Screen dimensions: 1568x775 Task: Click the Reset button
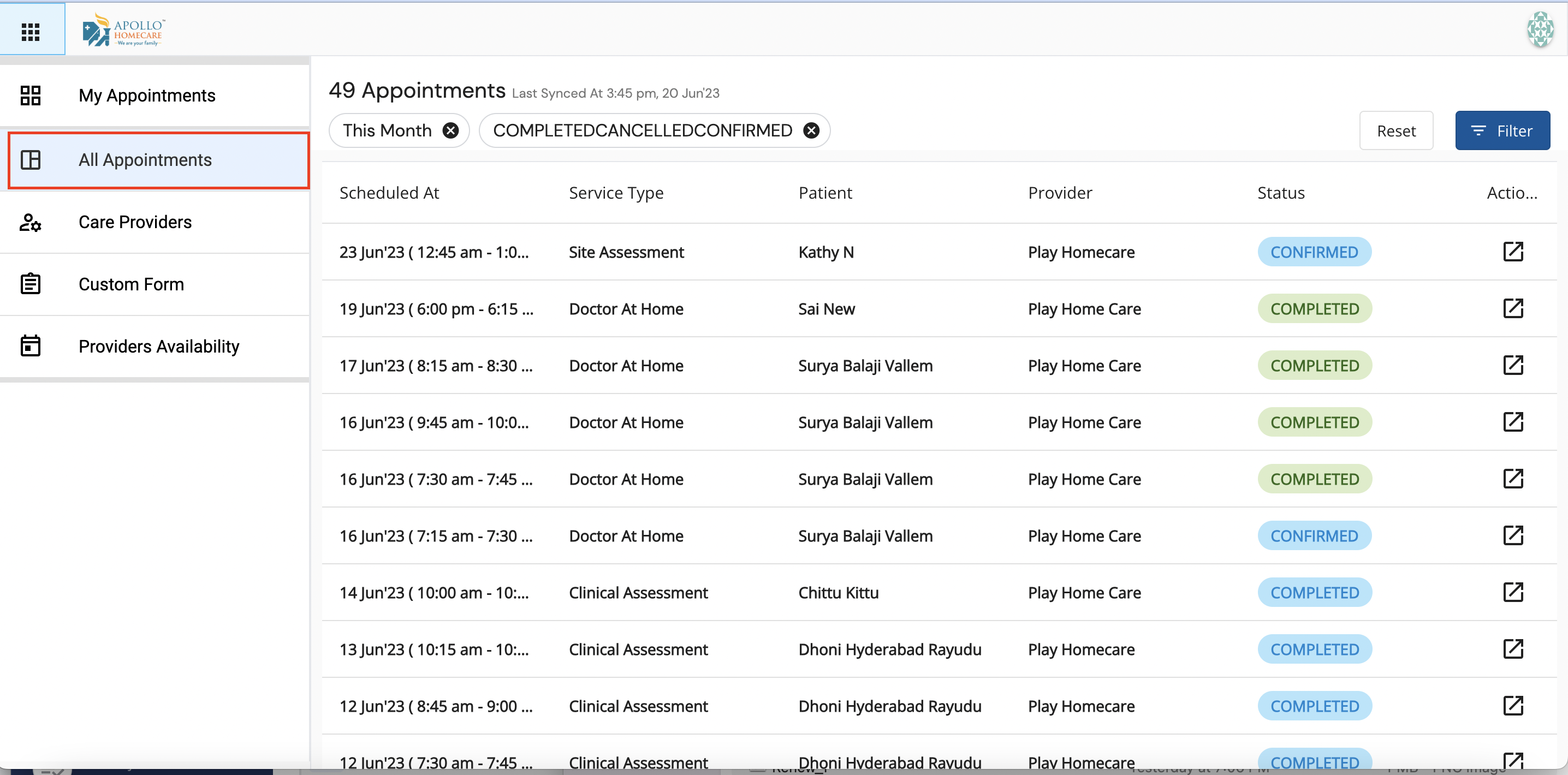[x=1397, y=130]
